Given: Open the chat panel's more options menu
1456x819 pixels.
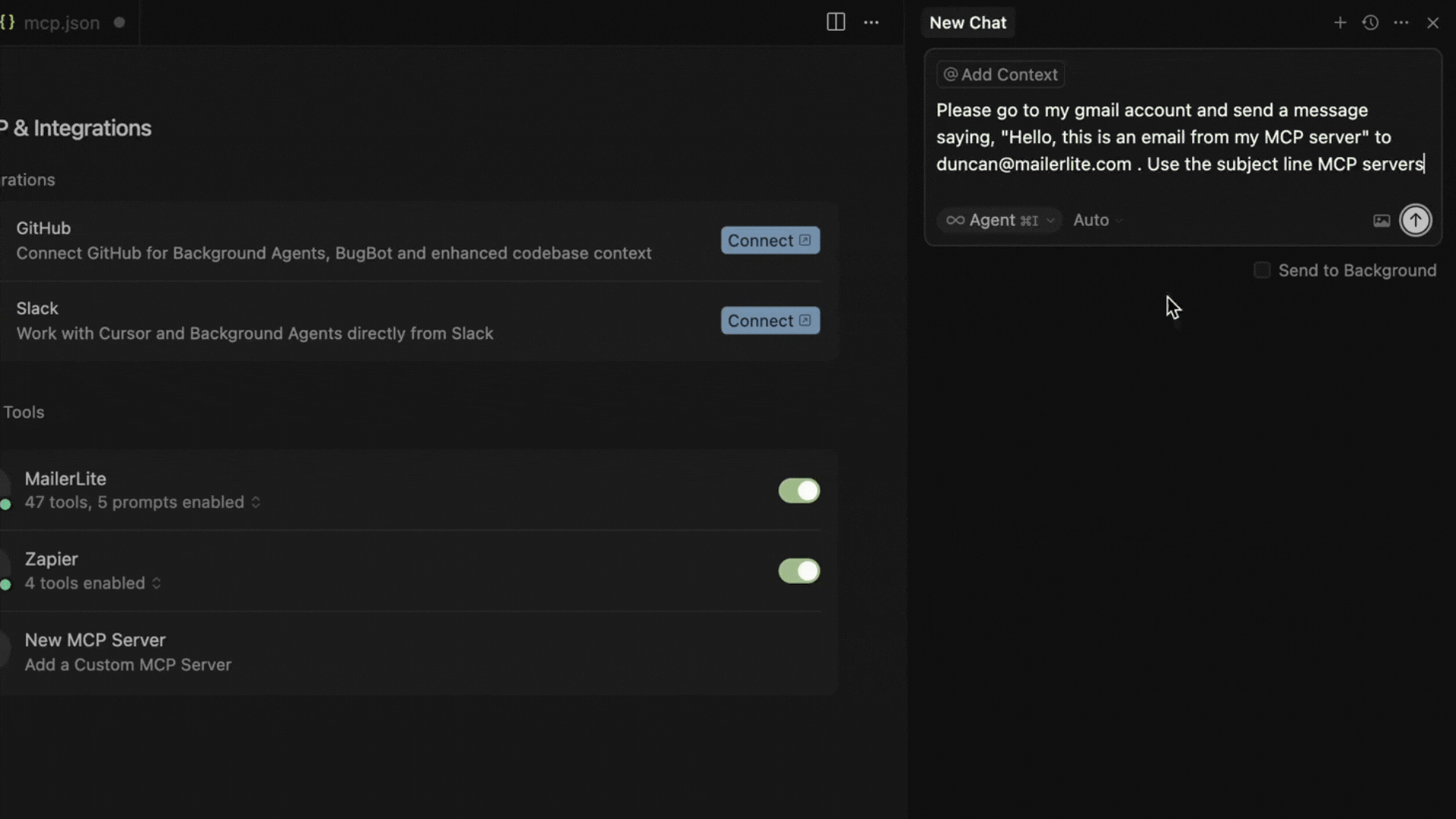Looking at the screenshot, I should [1401, 22].
